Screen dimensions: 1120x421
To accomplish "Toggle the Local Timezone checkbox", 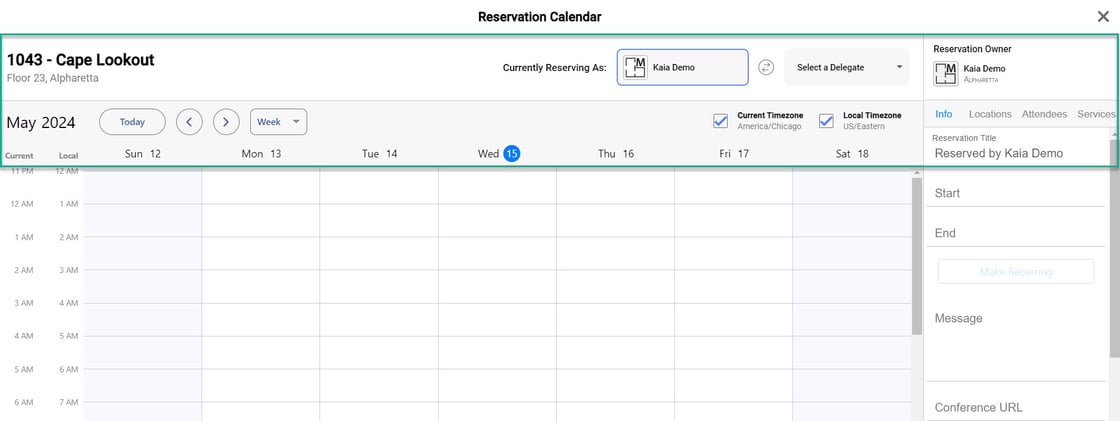I will pyautogui.click(x=826, y=121).
